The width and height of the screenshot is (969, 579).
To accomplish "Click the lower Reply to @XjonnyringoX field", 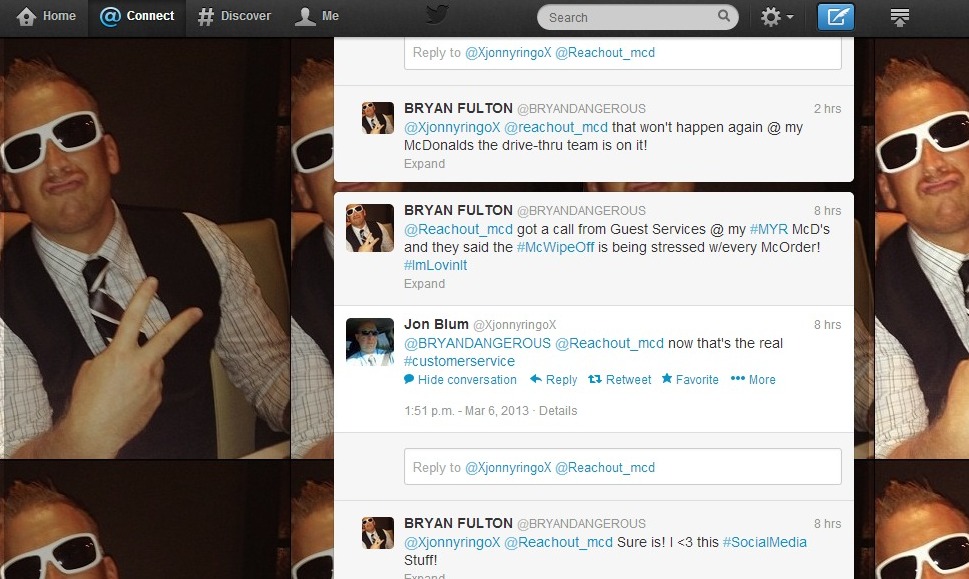I will [x=622, y=467].
